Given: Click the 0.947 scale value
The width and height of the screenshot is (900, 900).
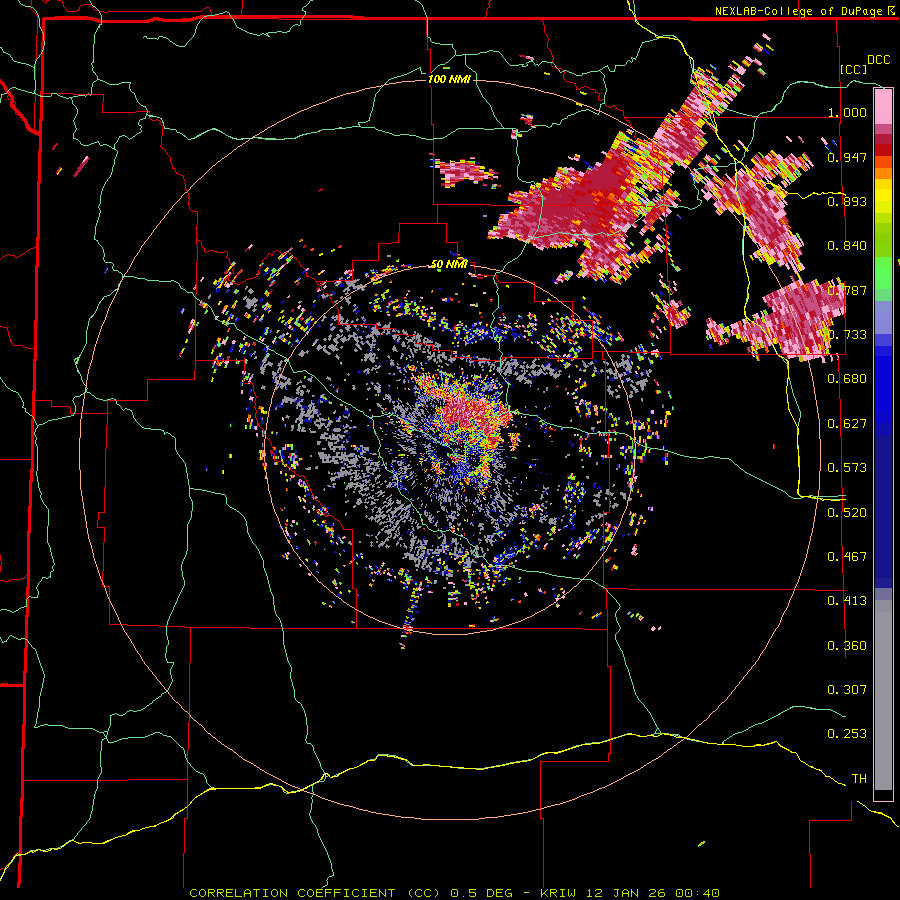Looking at the screenshot, I should click(847, 157).
